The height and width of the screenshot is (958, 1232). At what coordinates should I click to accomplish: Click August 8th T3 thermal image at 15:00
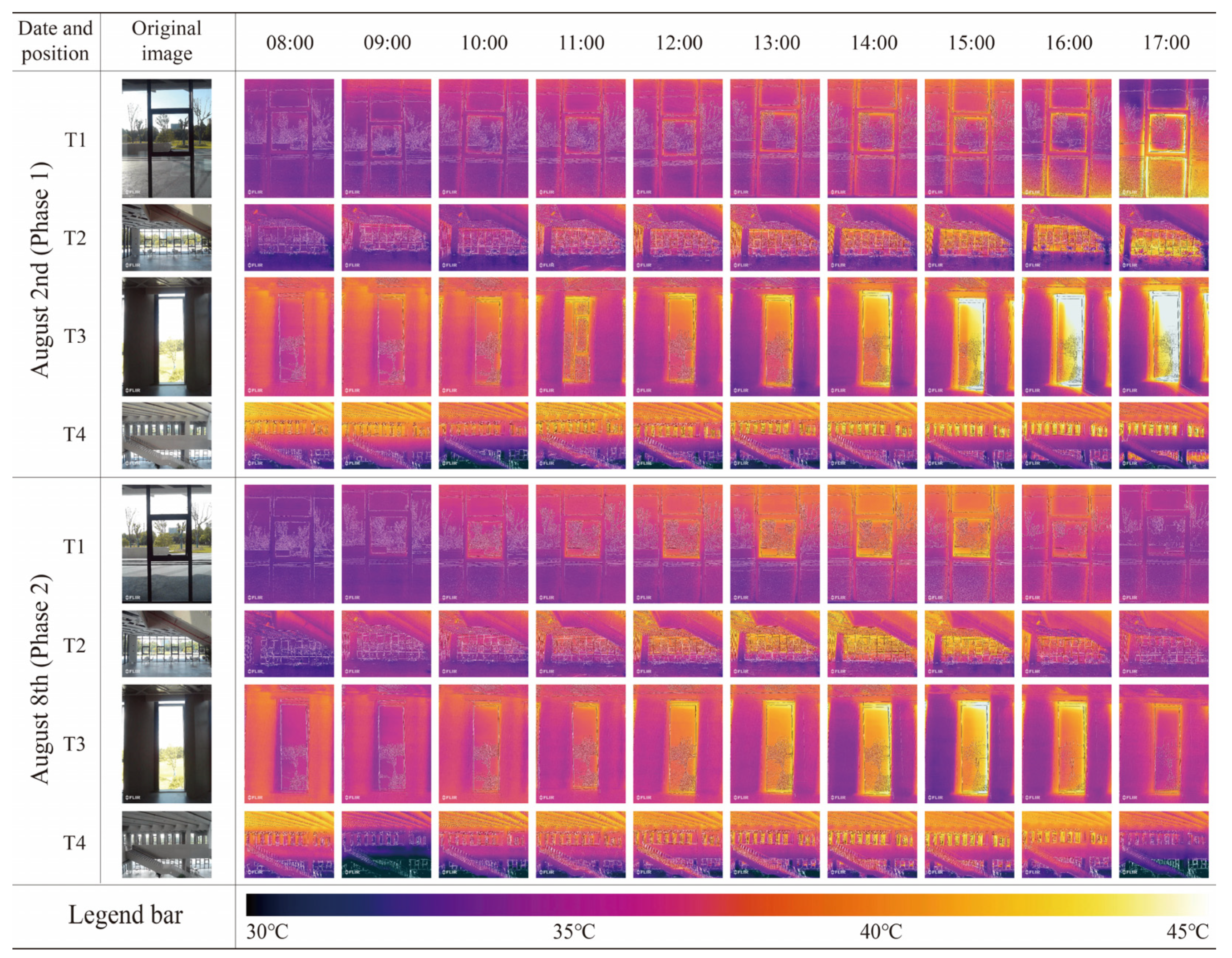pos(969,743)
